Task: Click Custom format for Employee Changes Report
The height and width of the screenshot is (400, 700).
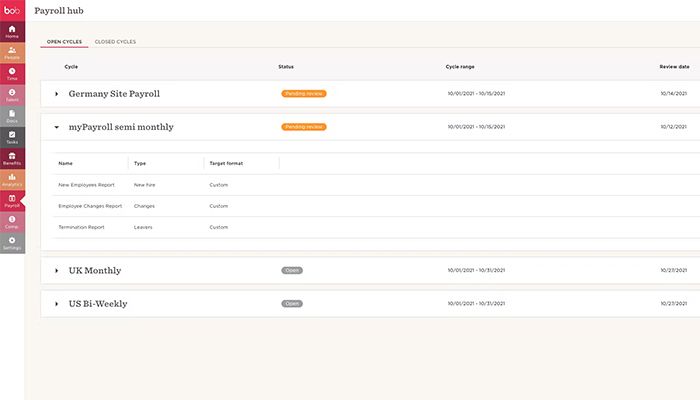Action: pos(218,206)
